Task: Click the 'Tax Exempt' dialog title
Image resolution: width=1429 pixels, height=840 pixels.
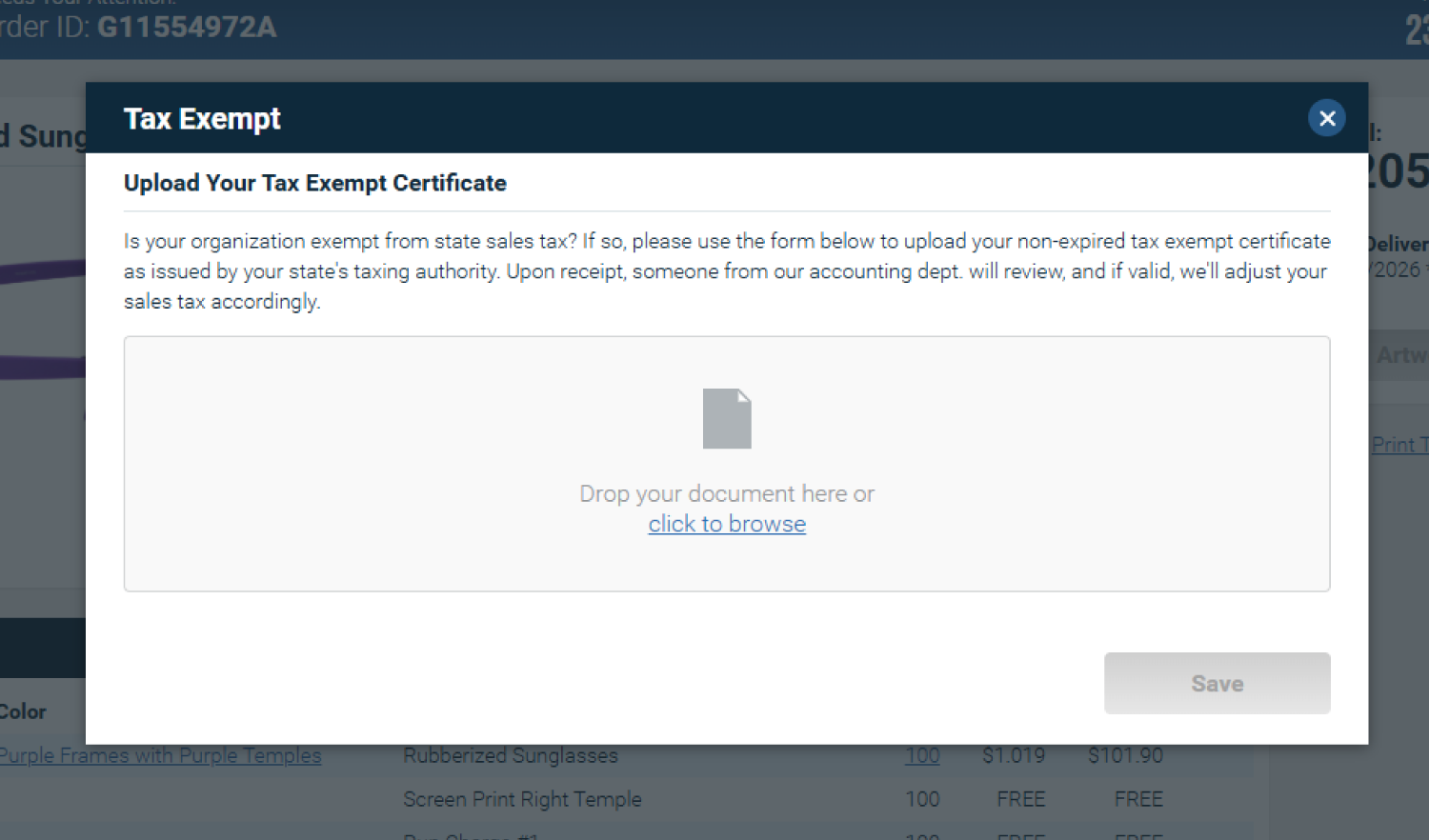Action: coord(202,119)
